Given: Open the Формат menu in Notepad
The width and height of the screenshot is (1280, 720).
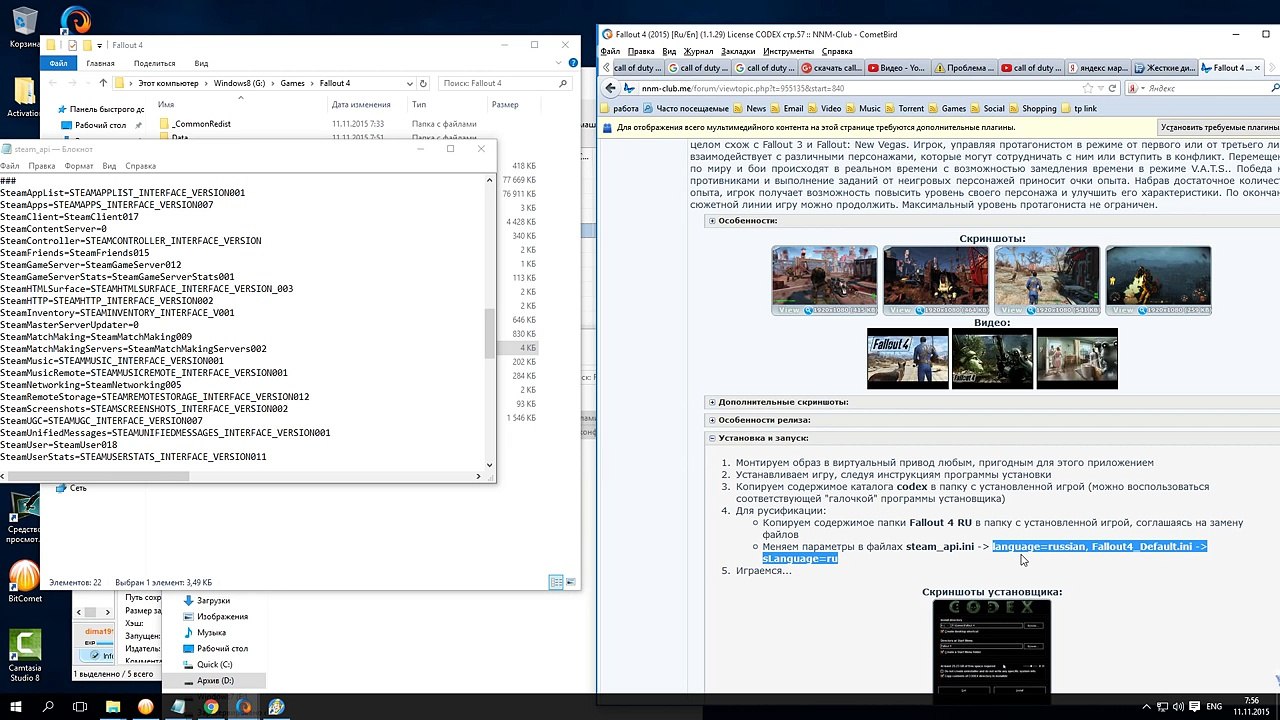Looking at the screenshot, I should pos(78,166).
